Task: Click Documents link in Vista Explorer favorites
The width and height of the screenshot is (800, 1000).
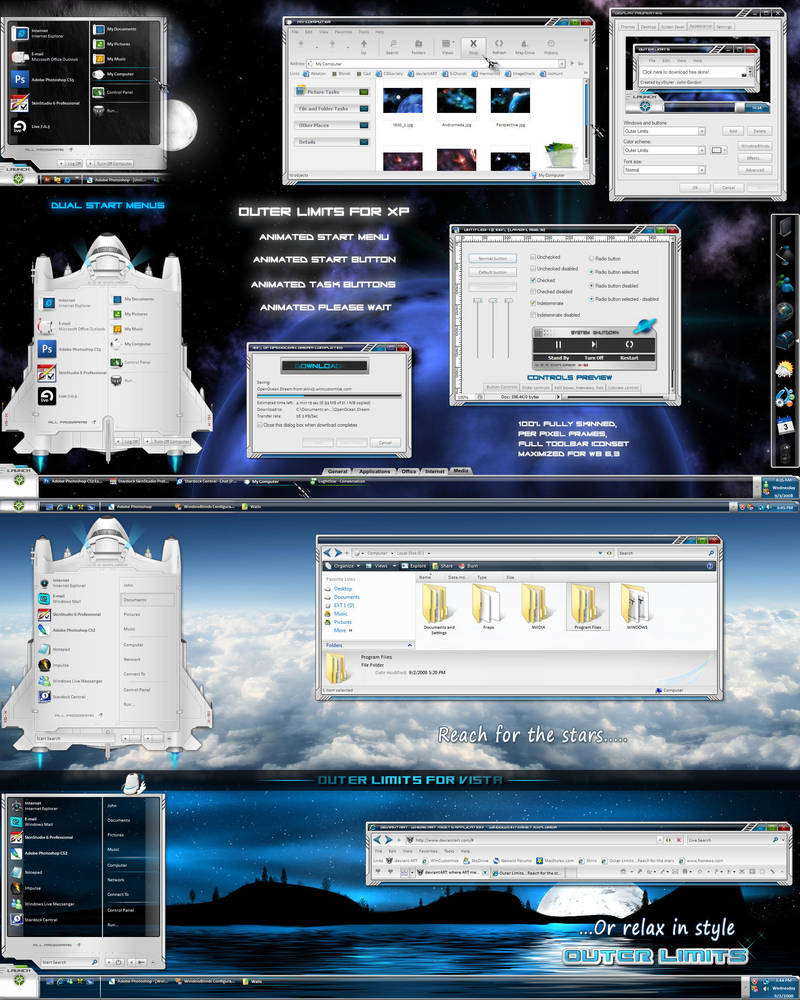Action: tap(346, 597)
